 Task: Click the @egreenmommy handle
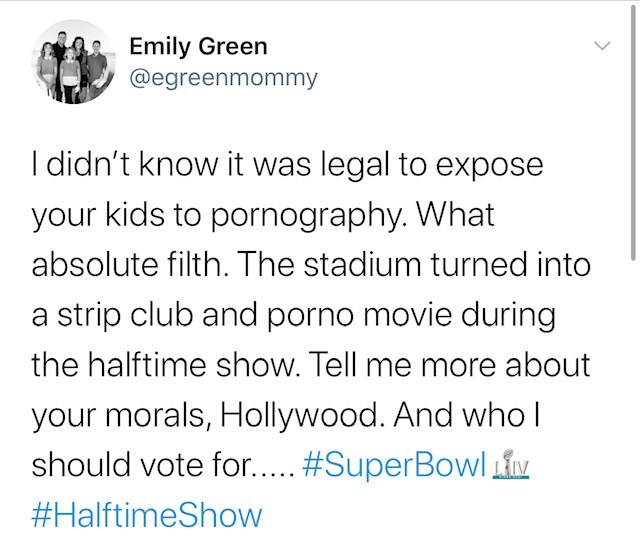pos(224,76)
